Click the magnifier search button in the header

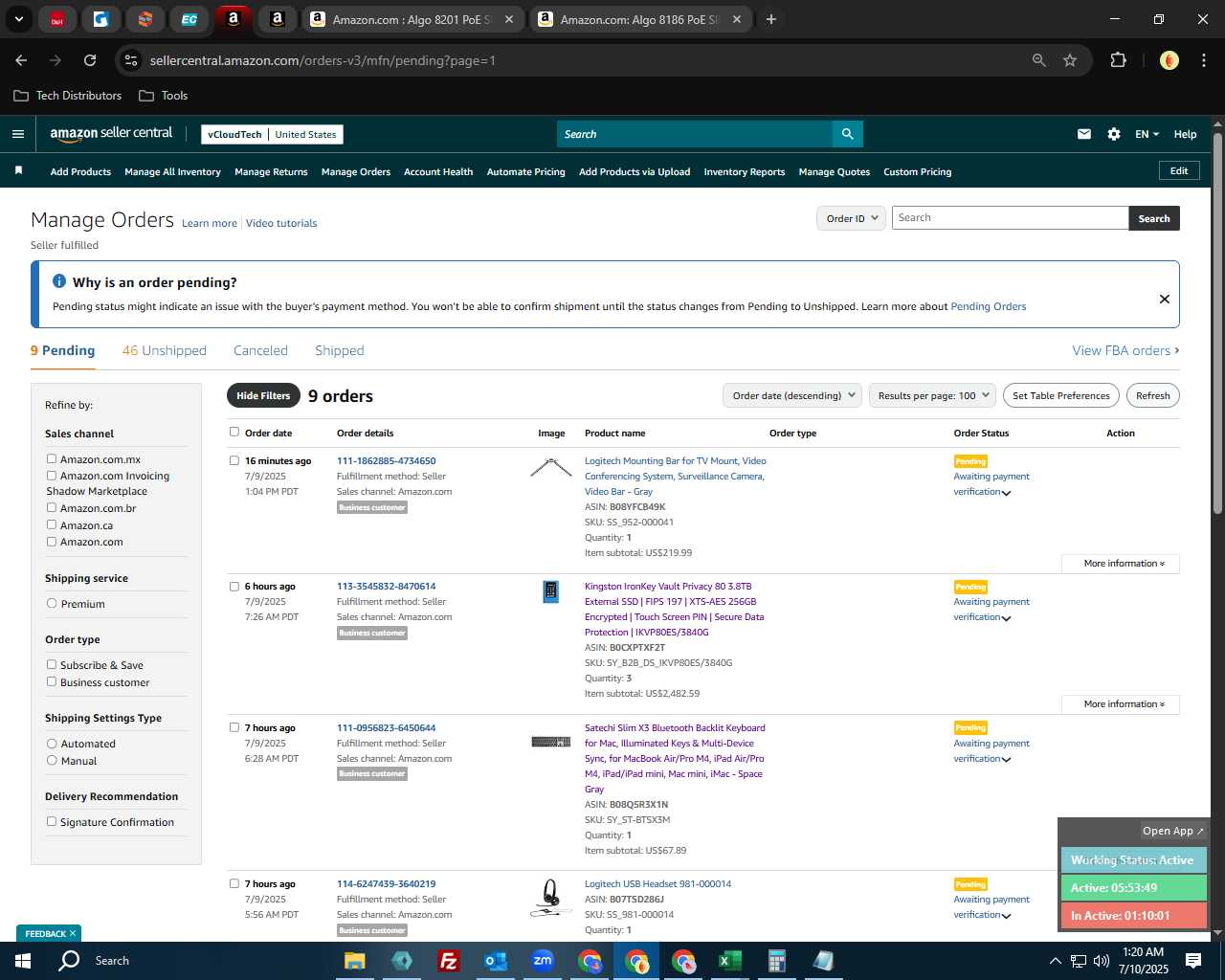[847, 134]
